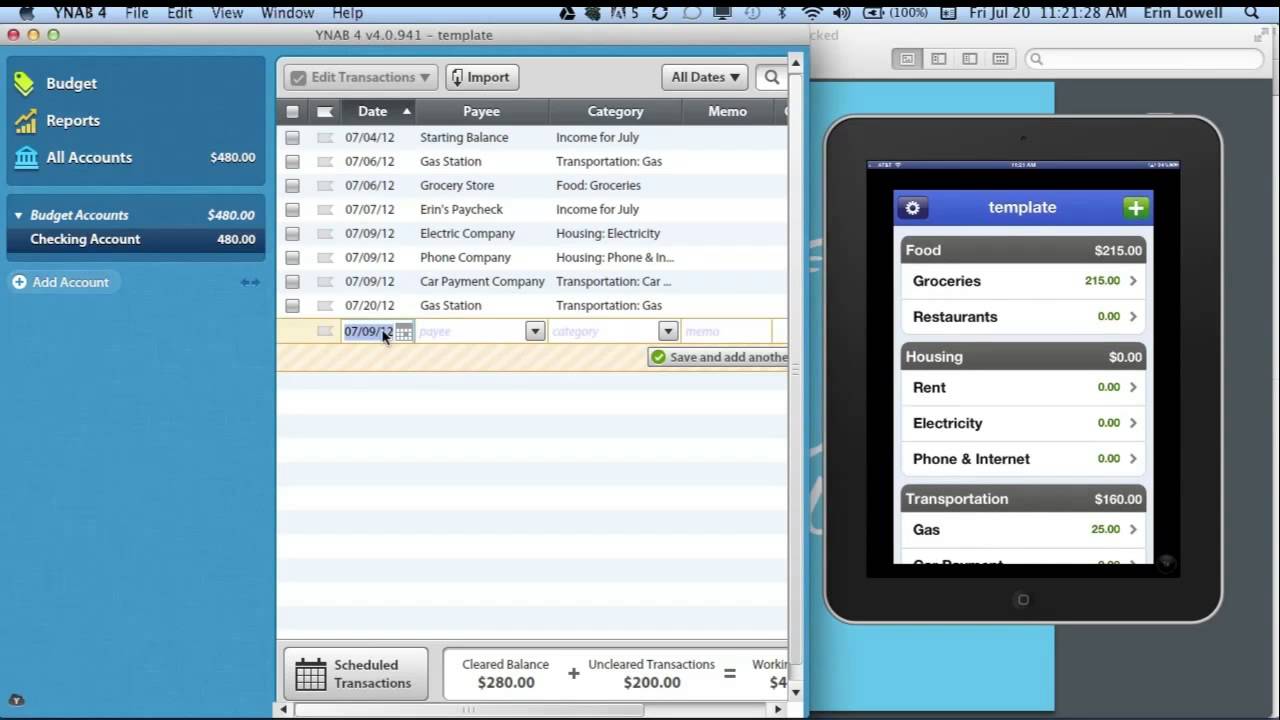
Task: Check the 07/20/12 Gas Station row checkbox
Action: (292, 306)
